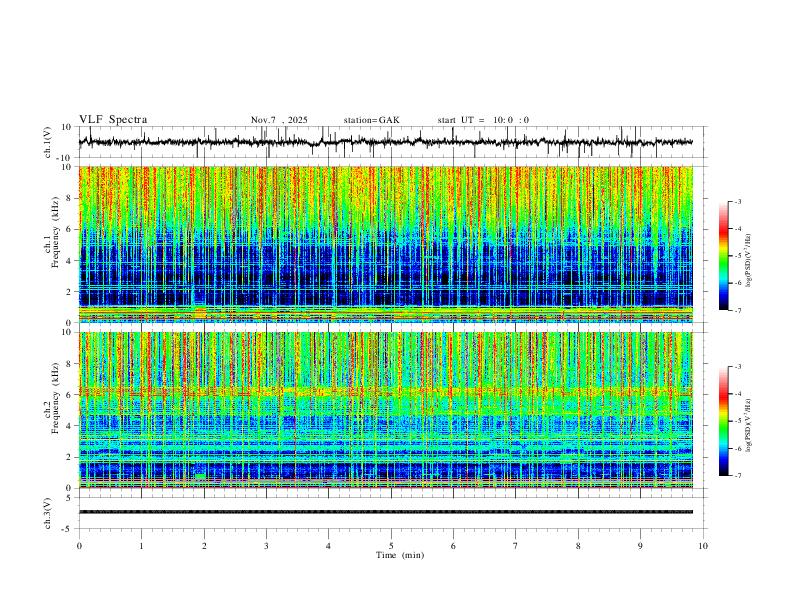Click the "ch.3(V)" axis label

(x=48, y=513)
